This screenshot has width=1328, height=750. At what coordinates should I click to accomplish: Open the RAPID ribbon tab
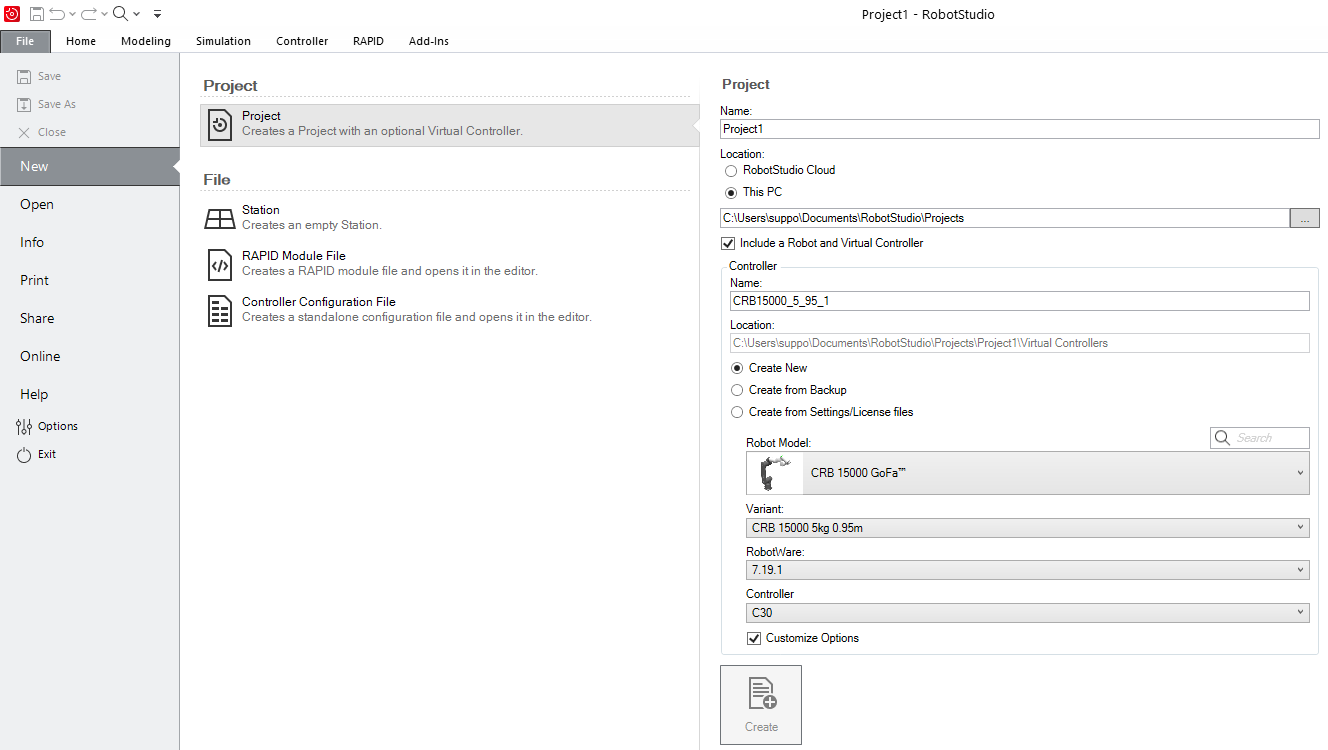click(x=368, y=41)
